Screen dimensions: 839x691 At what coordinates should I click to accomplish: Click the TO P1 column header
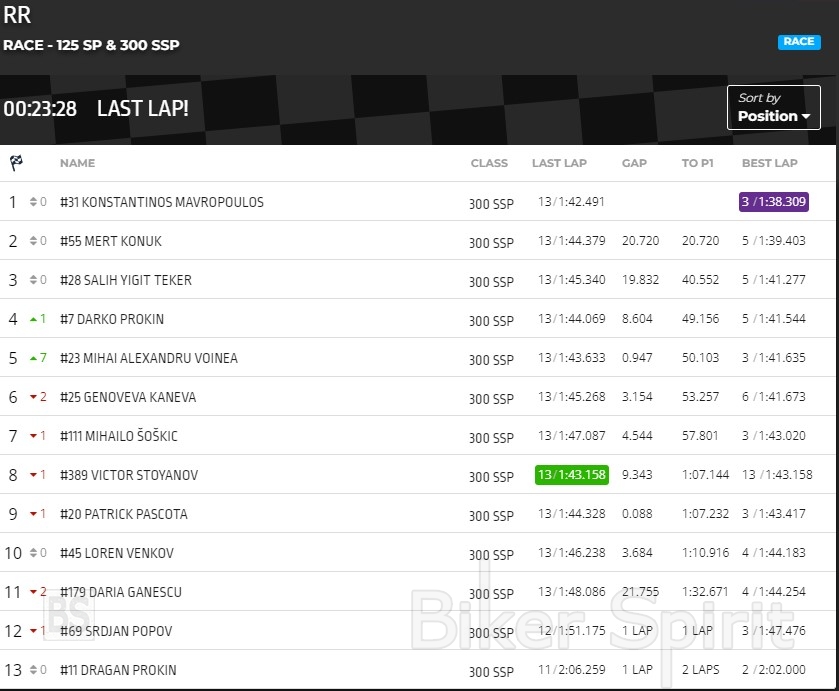[x=697, y=163]
